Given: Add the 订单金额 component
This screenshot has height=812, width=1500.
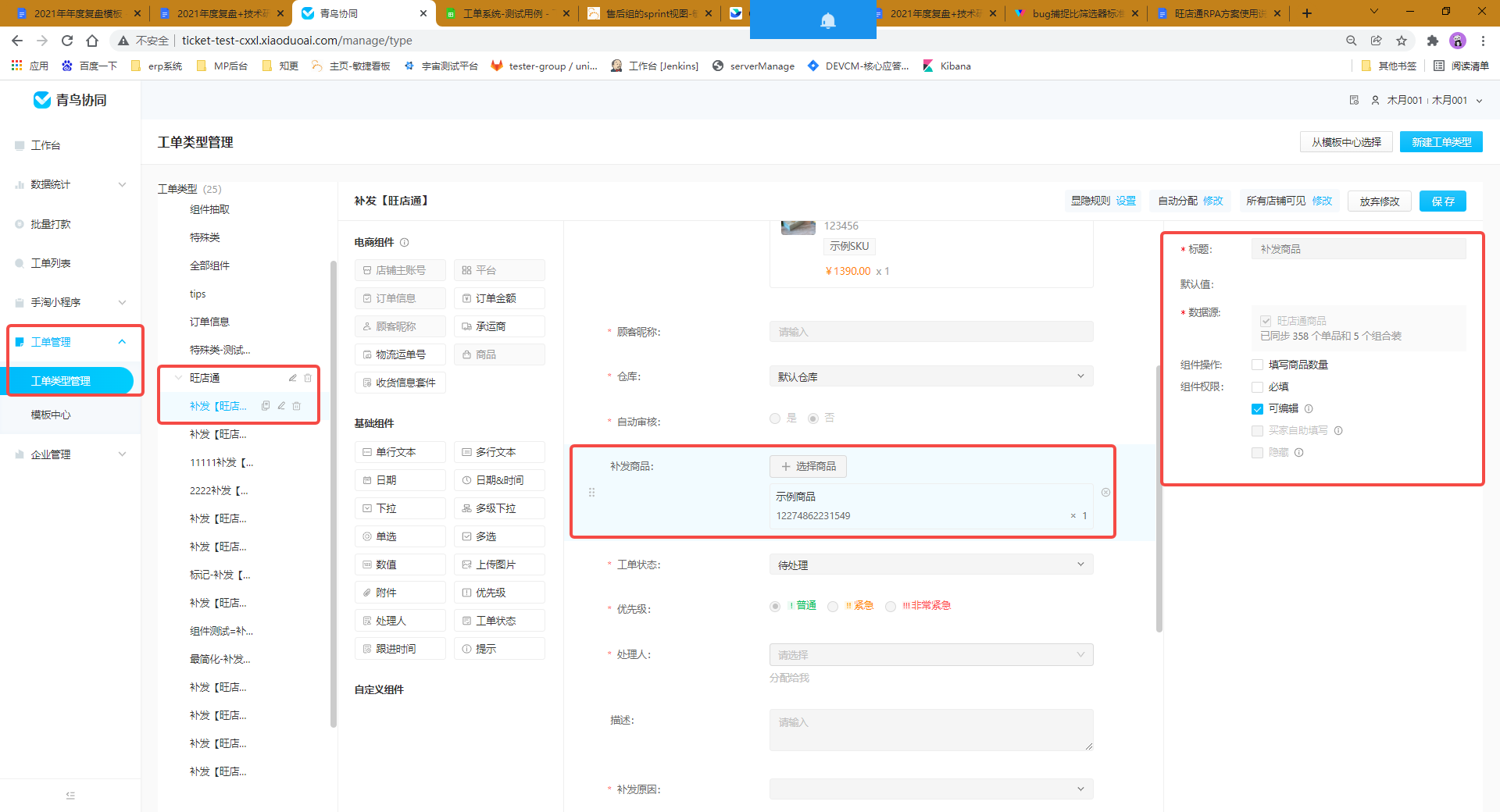Looking at the screenshot, I should coord(499,298).
